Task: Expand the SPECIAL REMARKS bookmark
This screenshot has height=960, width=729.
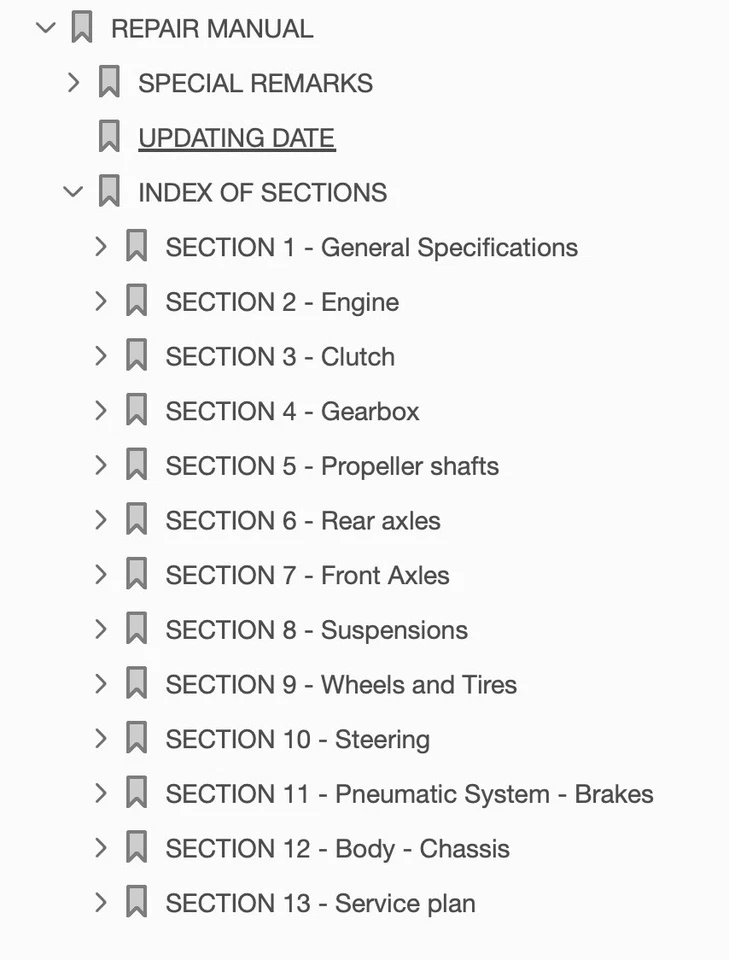Action: click(73, 83)
